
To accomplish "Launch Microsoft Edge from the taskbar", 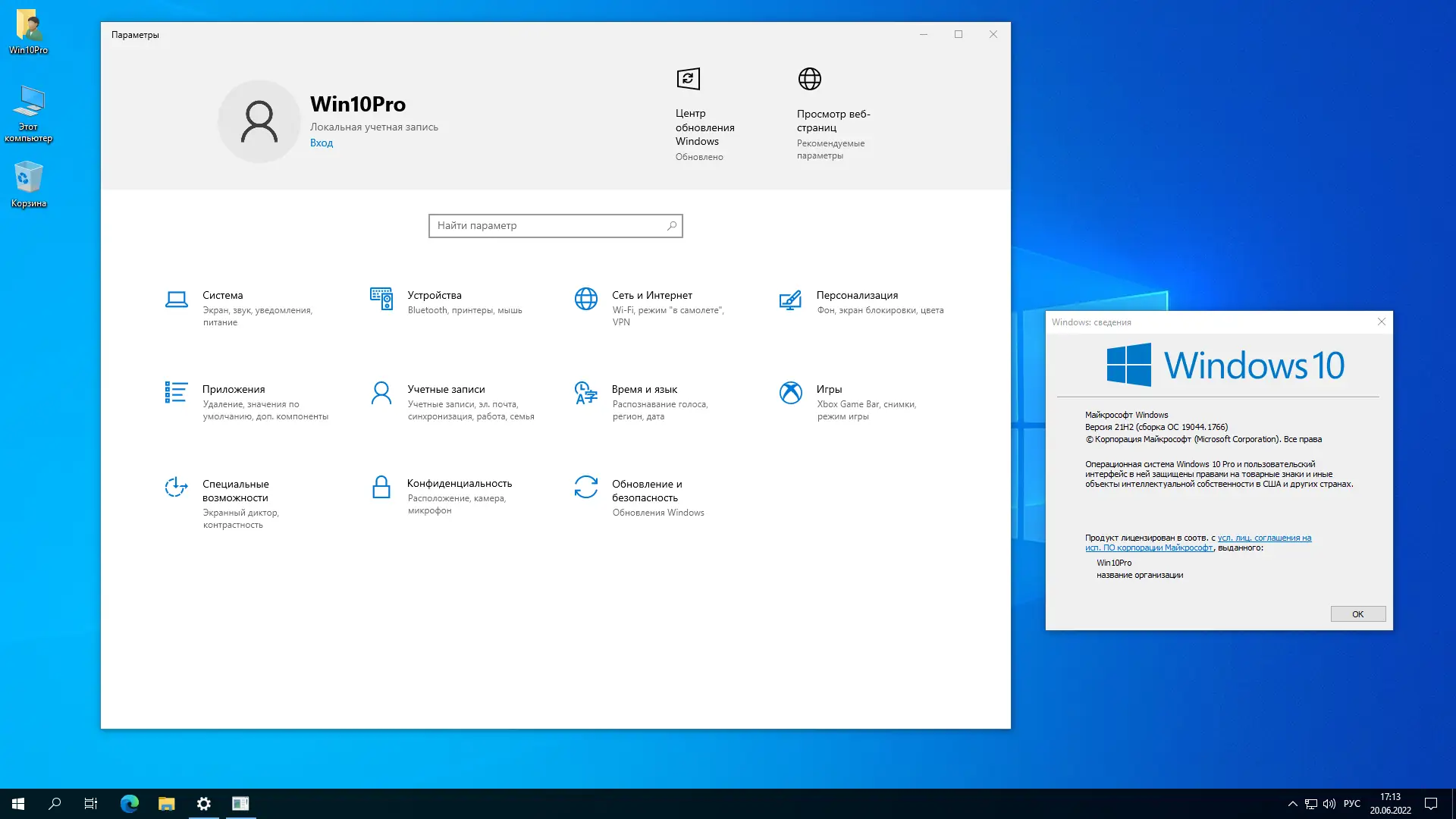I will pos(129,803).
